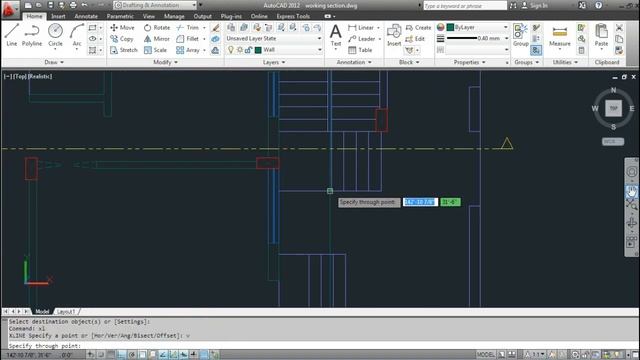Click the Layer Properties icon
The height and width of the screenshot is (360, 640).
coord(231,27)
